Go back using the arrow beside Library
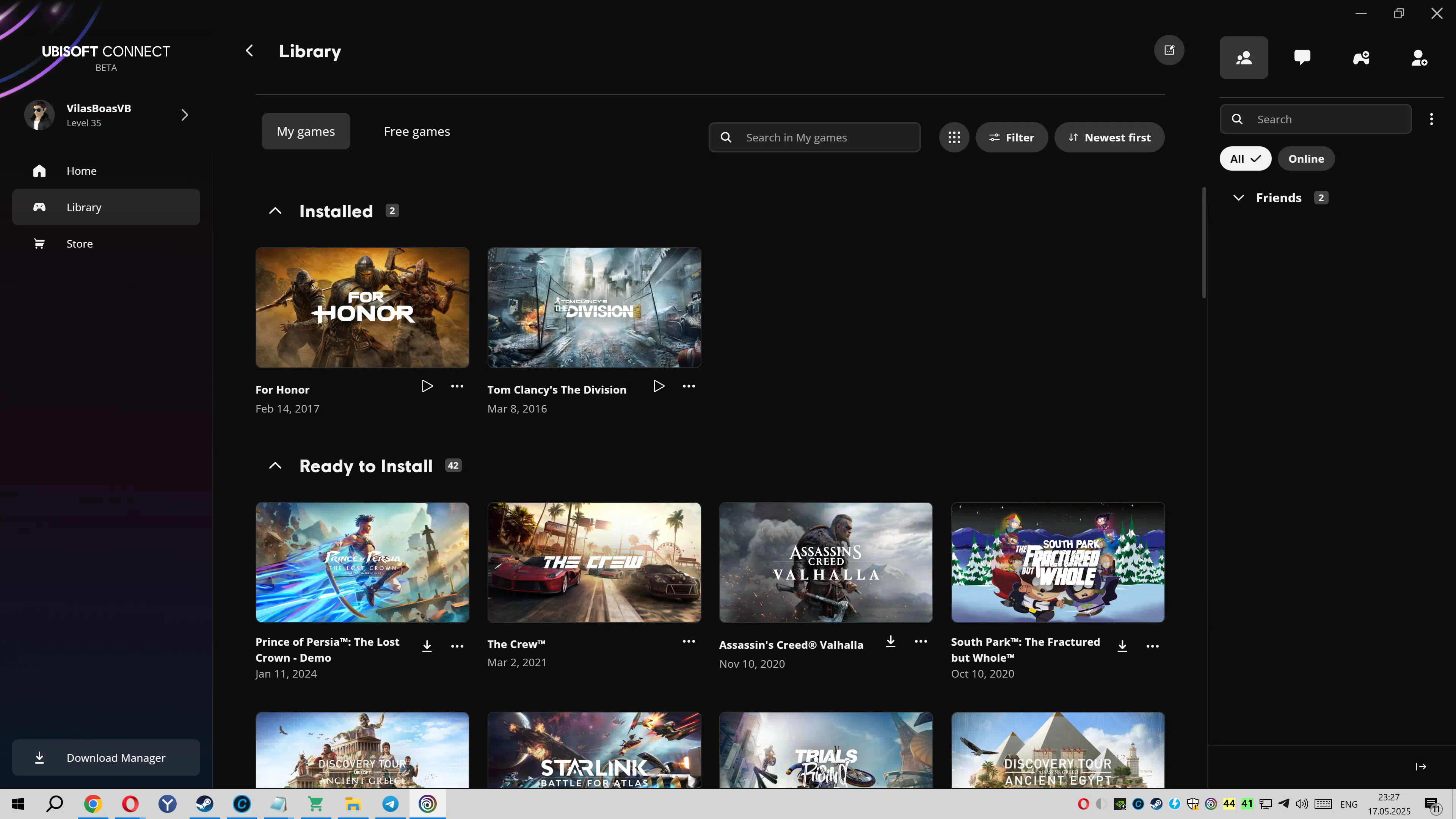The image size is (1456, 819). (x=249, y=51)
